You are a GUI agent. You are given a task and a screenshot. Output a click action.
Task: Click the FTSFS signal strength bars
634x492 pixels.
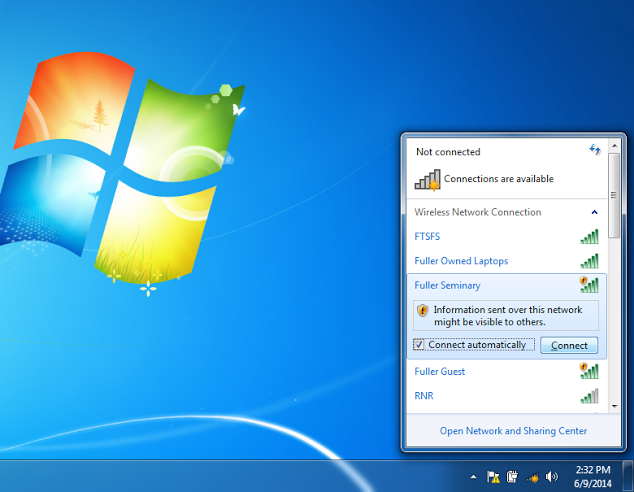(590, 237)
